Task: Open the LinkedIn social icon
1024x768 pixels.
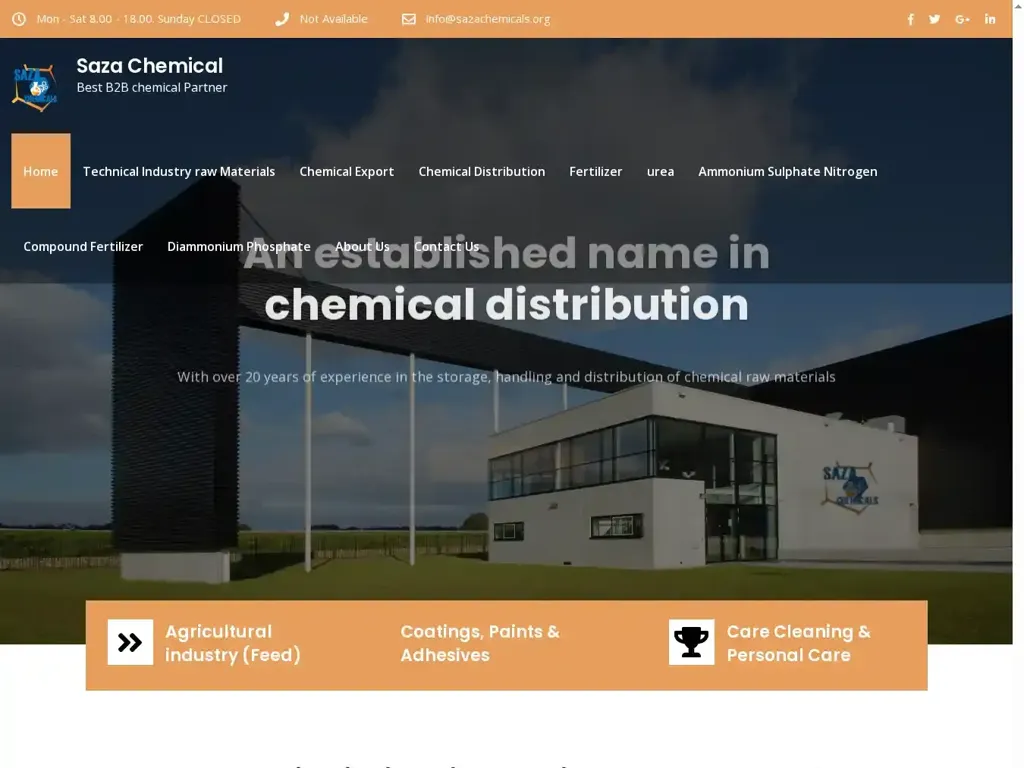Action: click(990, 19)
